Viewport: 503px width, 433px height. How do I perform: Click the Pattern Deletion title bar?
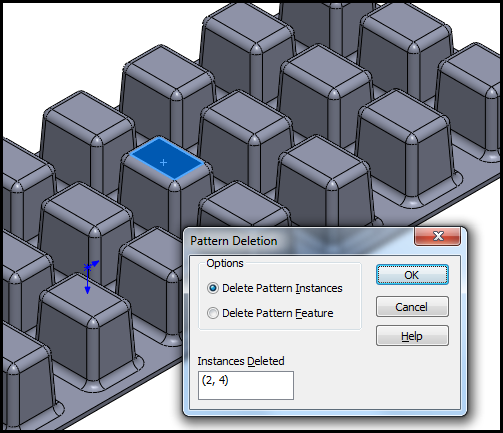point(300,241)
